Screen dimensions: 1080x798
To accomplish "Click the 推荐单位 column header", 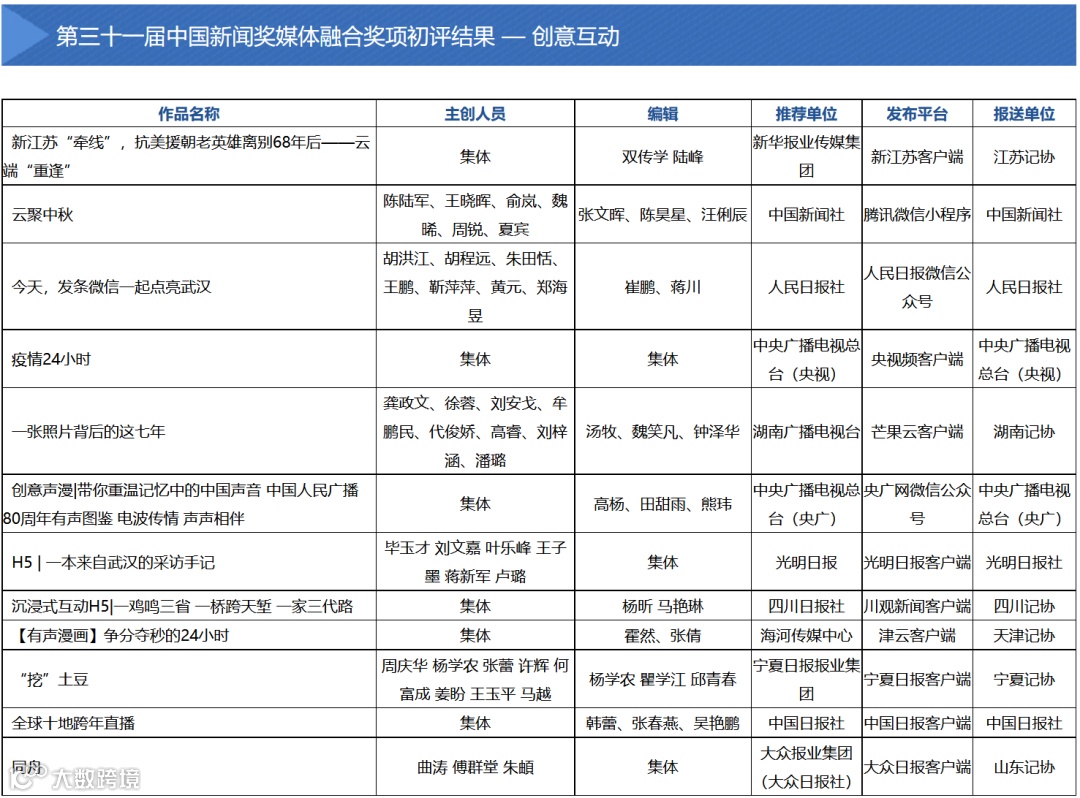I will pyautogui.click(x=807, y=114).
